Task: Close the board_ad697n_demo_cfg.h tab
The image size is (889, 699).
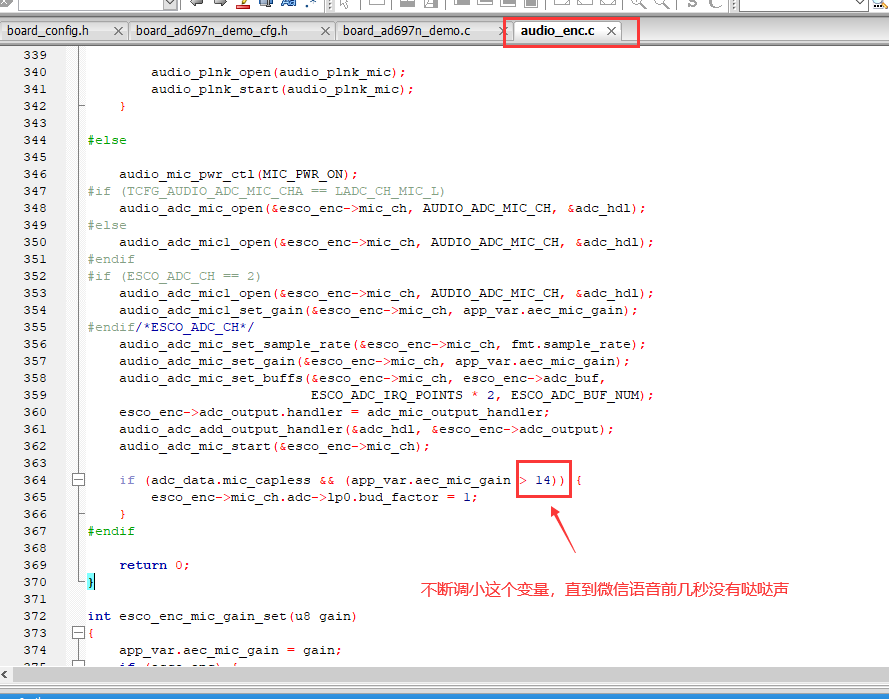Action: click(x=325, y=31)
